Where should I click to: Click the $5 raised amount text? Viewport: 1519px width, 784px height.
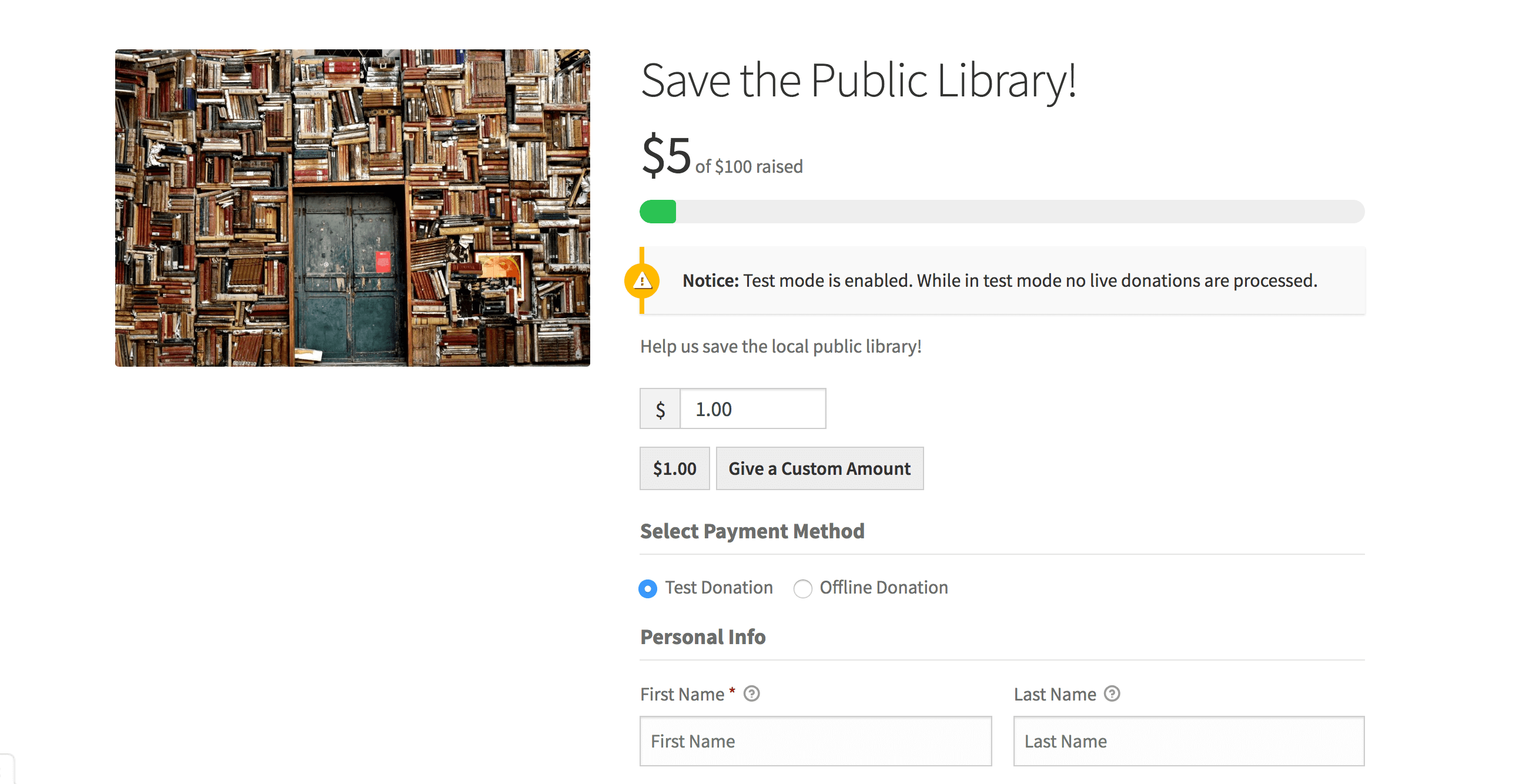pos(667,156)
